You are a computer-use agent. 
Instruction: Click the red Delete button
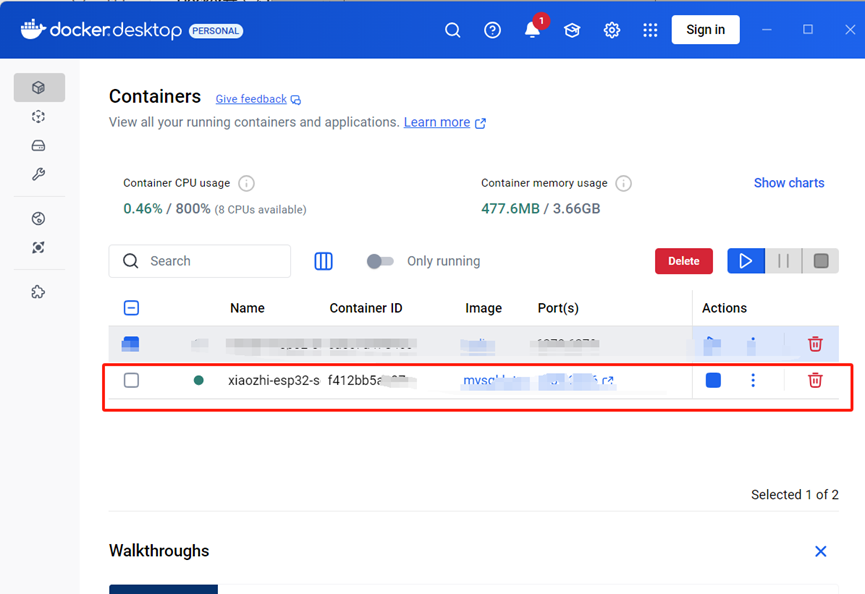pos(684,261)
